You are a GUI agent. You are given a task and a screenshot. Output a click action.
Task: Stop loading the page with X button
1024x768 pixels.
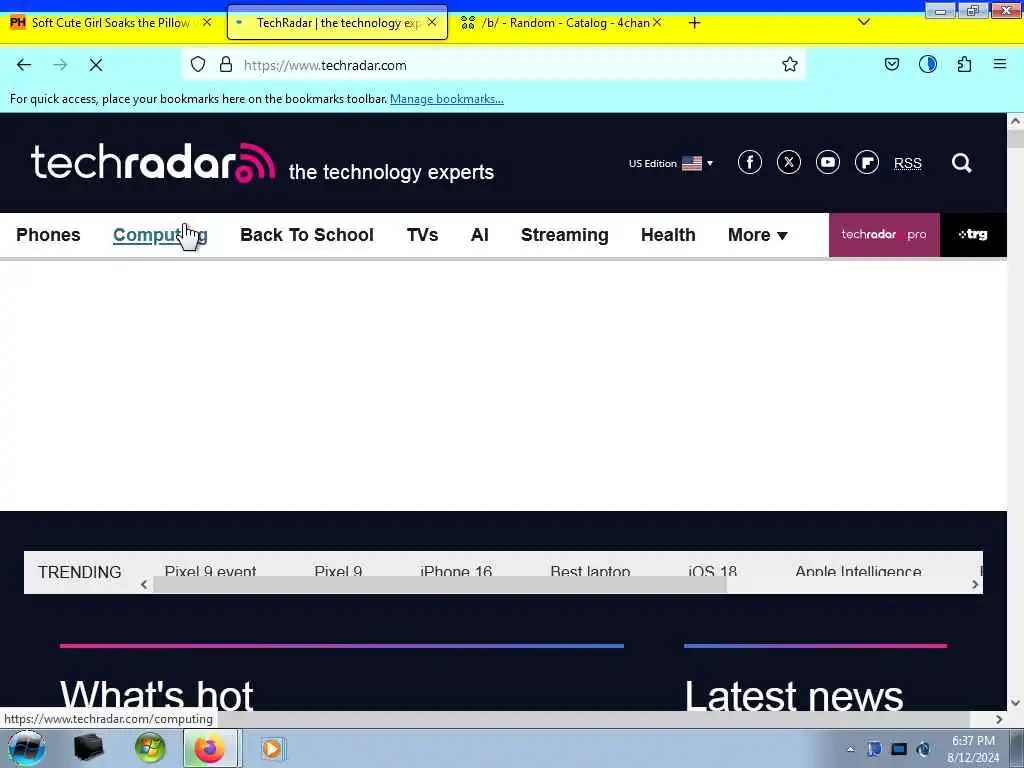(x=96, y=65)
